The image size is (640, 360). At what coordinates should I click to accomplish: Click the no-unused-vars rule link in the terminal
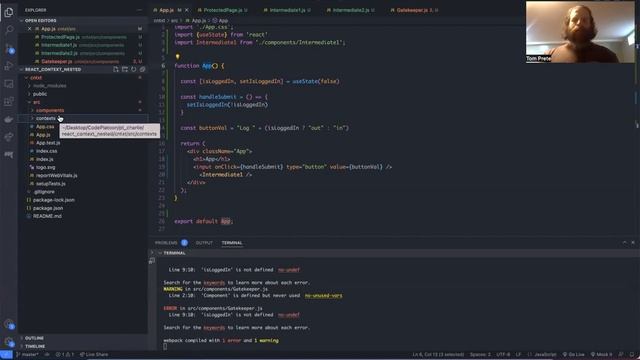click(323, 296)
